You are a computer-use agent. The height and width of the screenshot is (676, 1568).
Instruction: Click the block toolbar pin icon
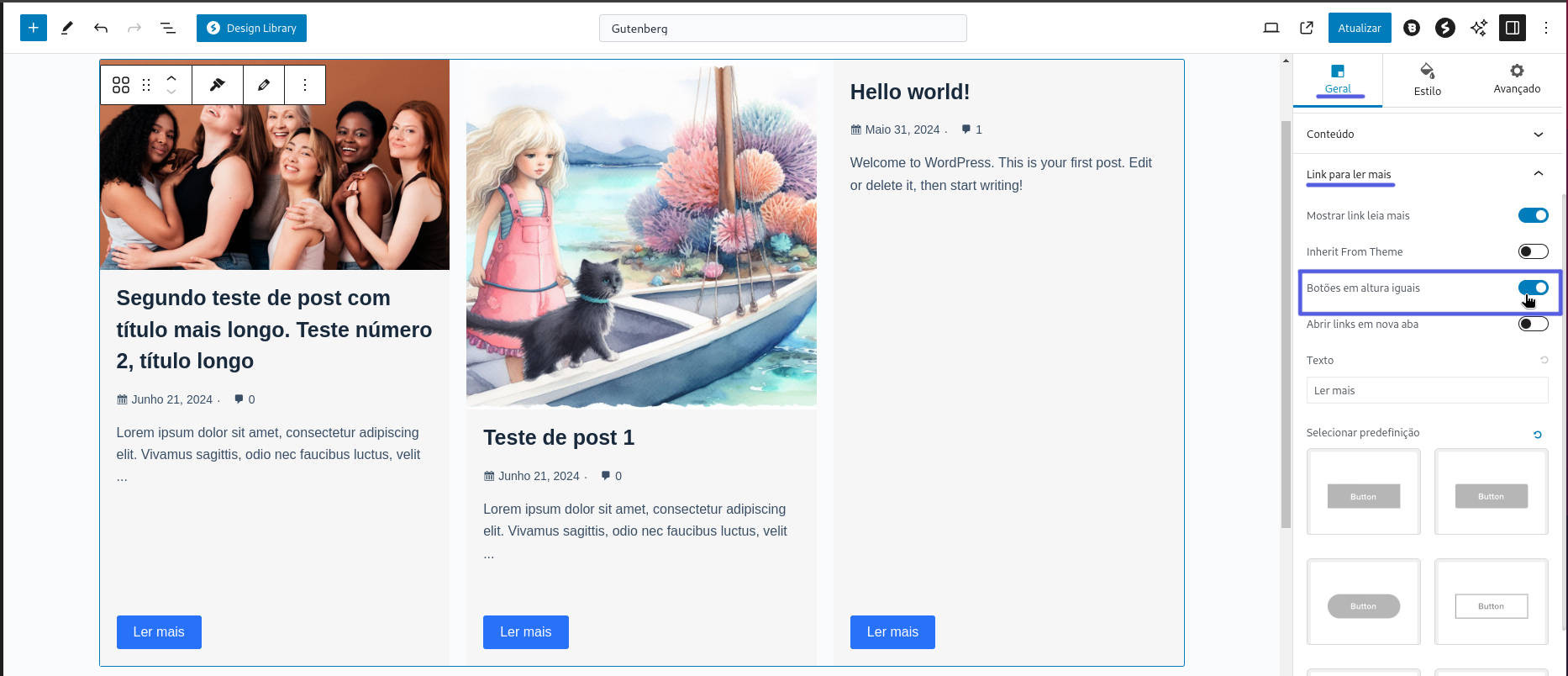pyautogui.click(x=218, y=85)
